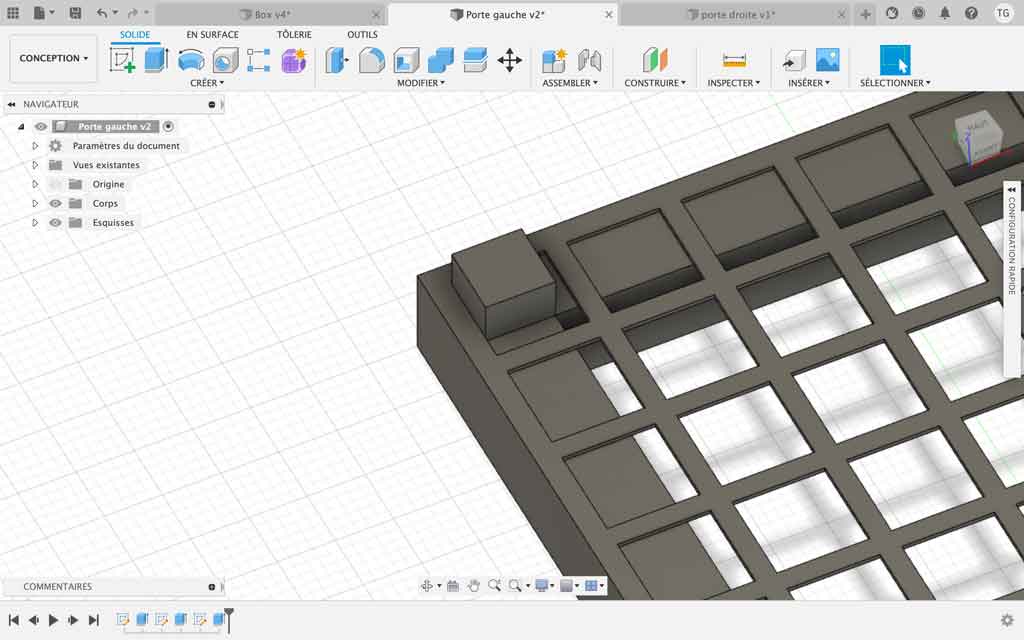Activate the Select tool

(x=895, y=60)
